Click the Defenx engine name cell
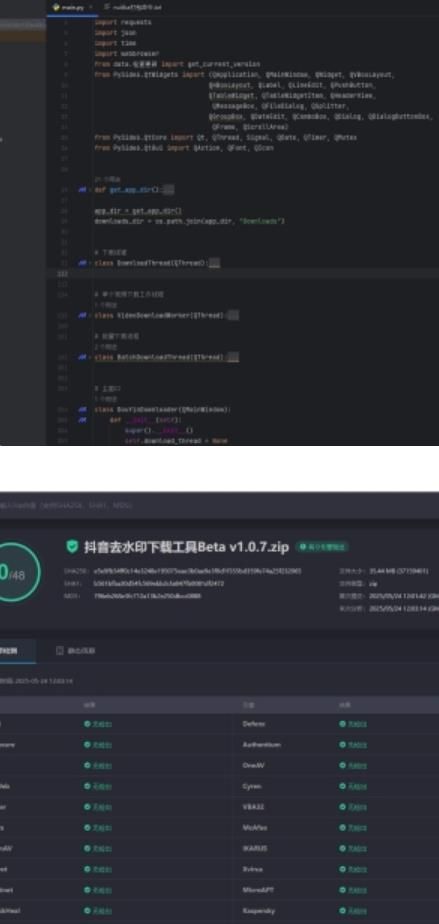Viewport: 439px width, 924px height. coord(254,724)
